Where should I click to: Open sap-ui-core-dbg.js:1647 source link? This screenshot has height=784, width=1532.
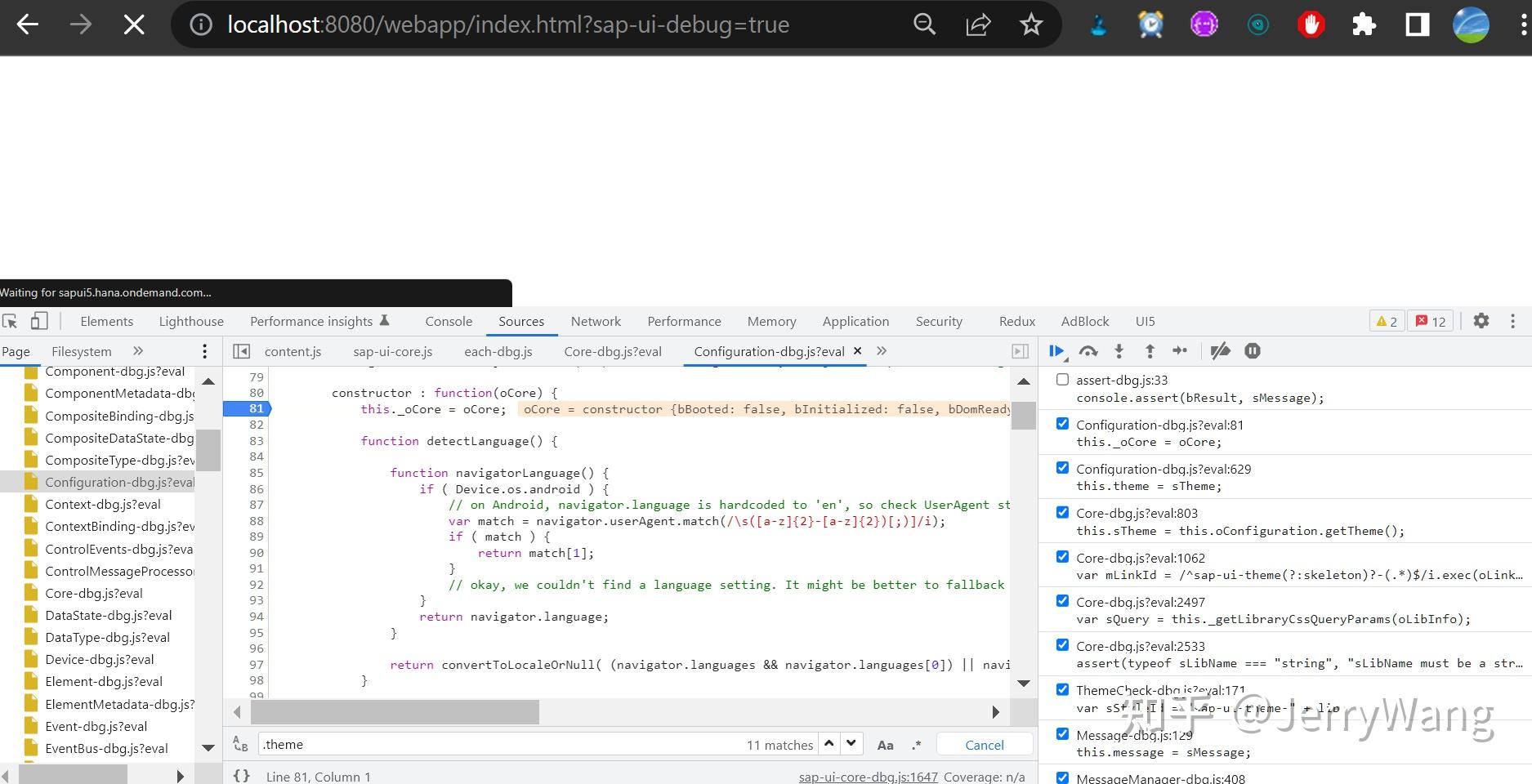(x=869, y=777)
